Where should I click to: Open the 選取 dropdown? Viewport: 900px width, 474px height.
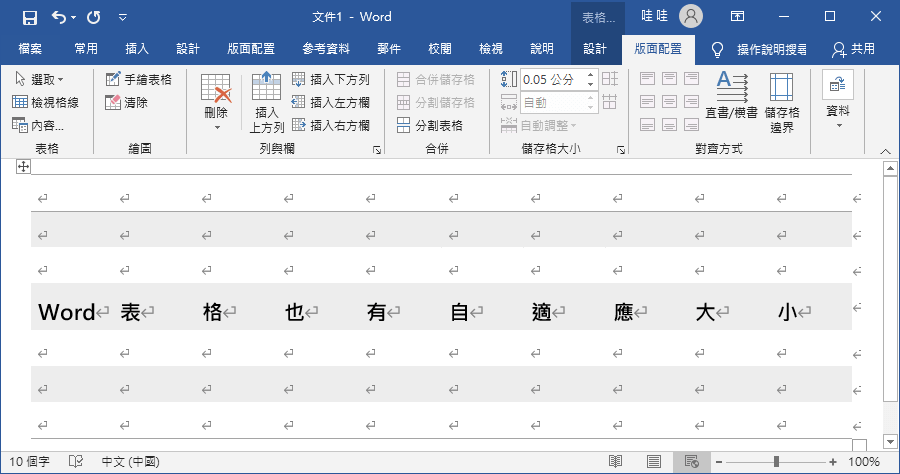[x=39, y=79]
